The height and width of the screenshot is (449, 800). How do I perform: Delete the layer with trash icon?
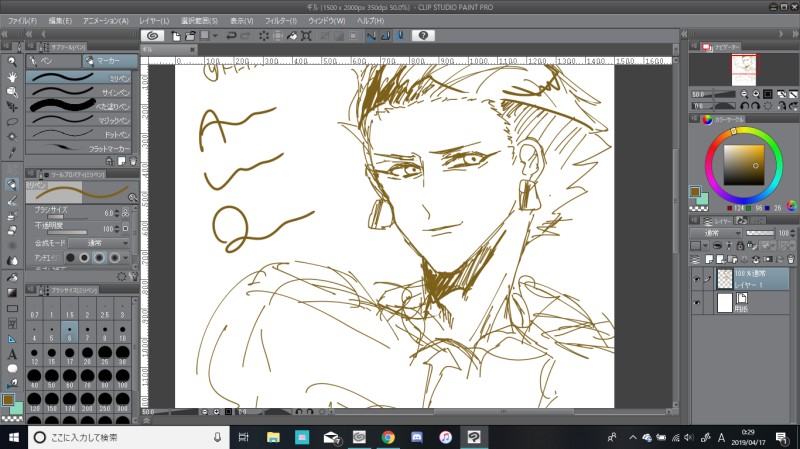click(x=791, y=259)
